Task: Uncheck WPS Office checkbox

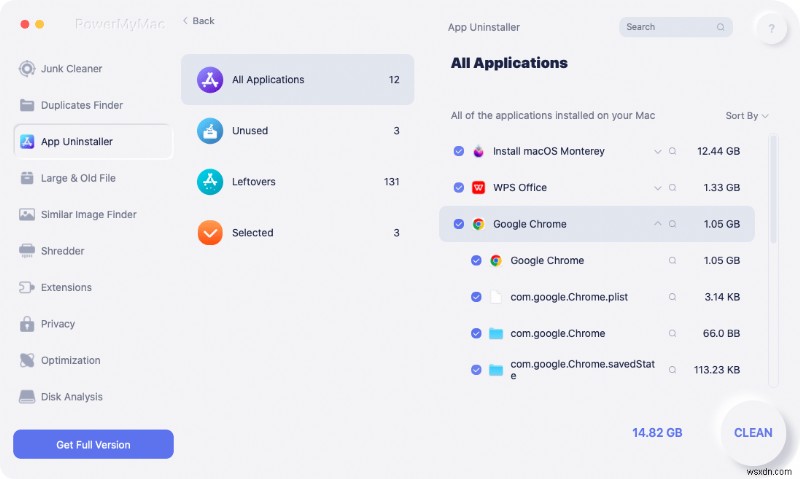Action: click(x=459, y=187)
